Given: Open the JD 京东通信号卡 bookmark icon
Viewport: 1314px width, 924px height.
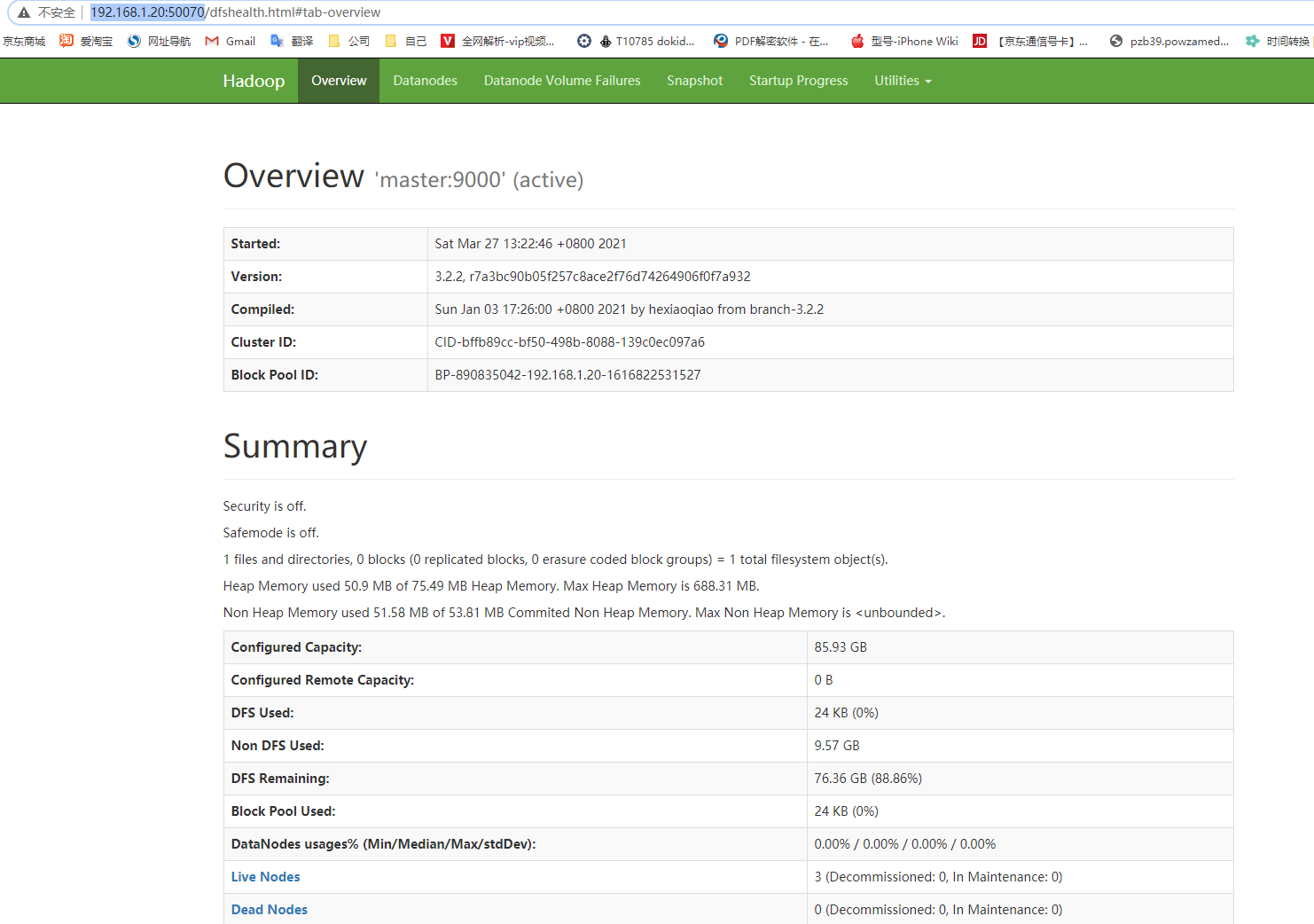Looking at the screenshot, I should coord(980,41).
